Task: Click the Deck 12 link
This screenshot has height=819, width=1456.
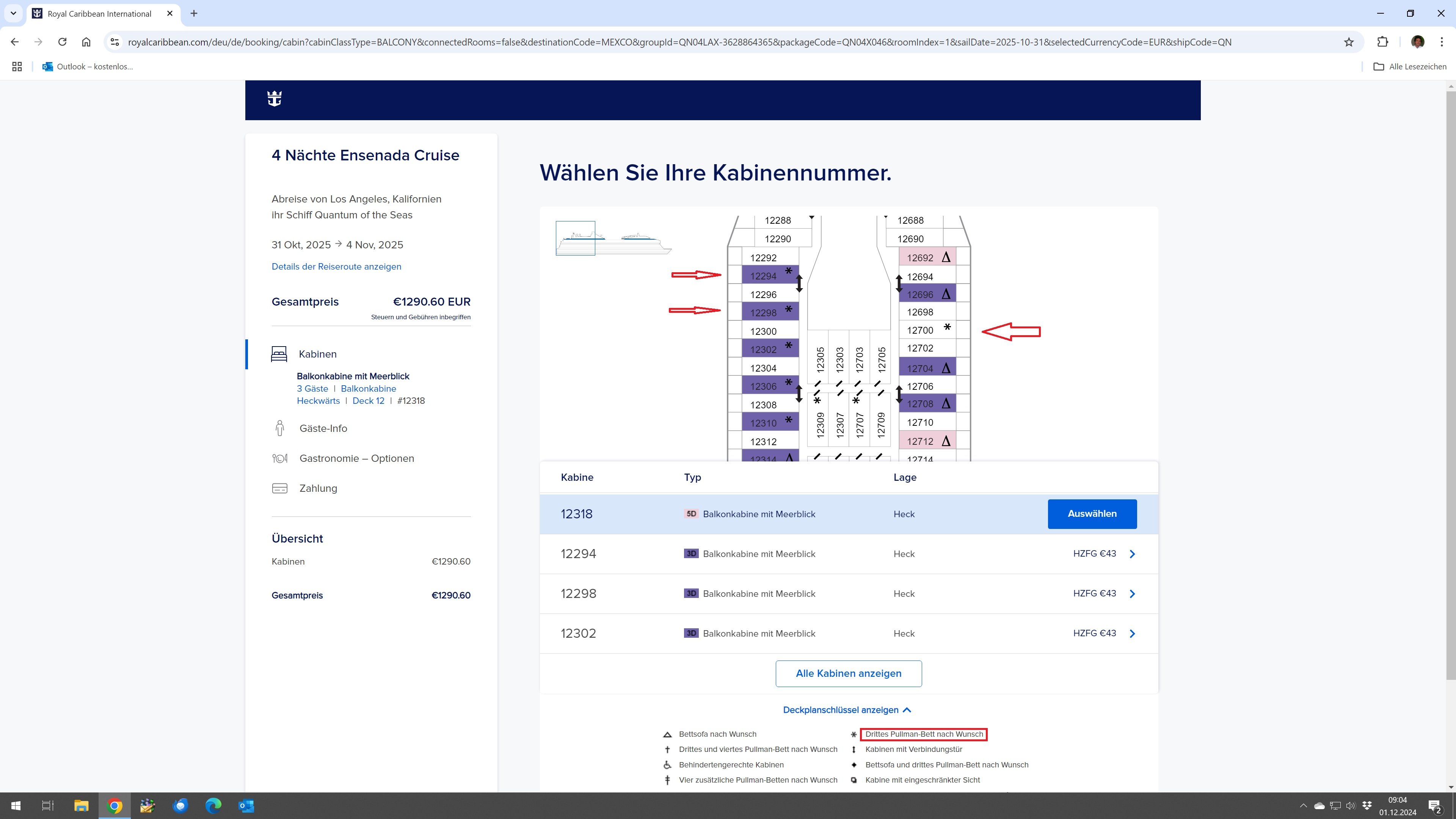Action: (369, 401)
